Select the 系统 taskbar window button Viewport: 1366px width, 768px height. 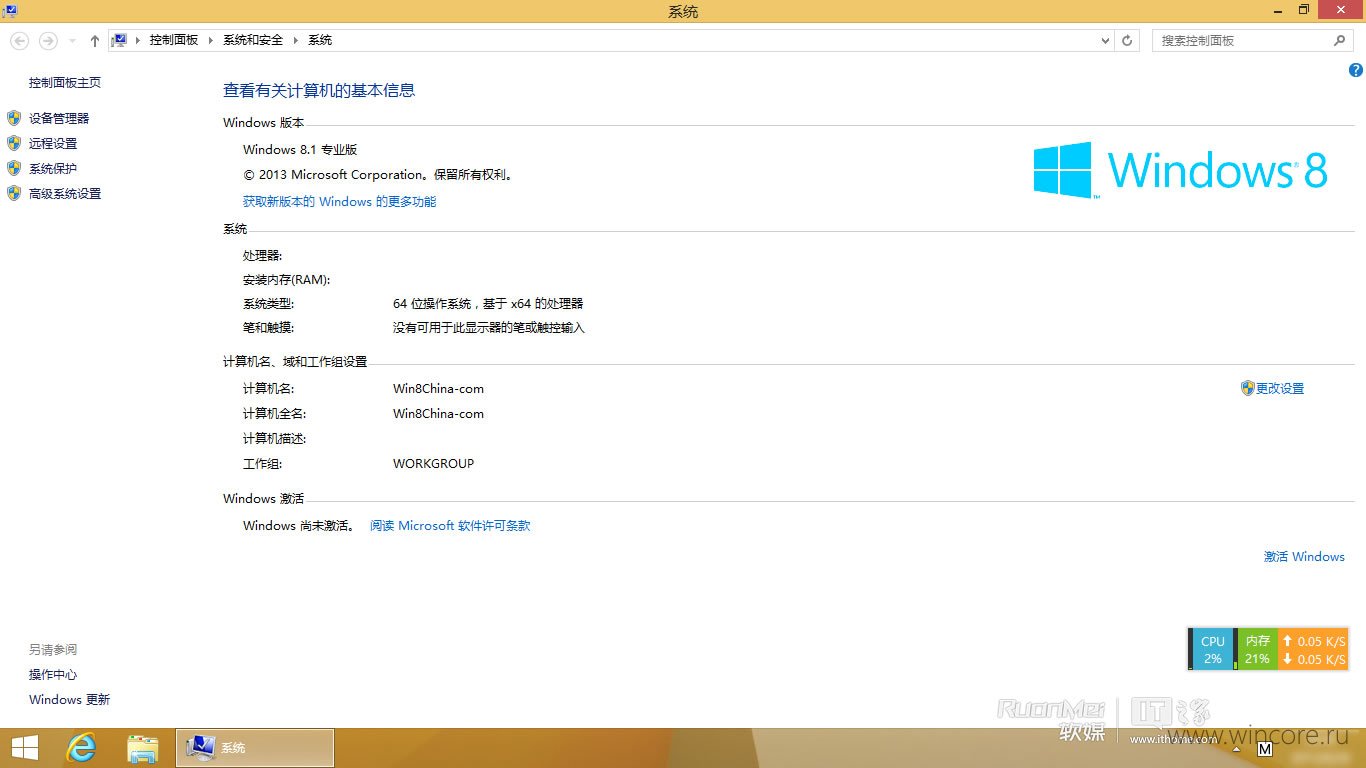pos(255,748)
